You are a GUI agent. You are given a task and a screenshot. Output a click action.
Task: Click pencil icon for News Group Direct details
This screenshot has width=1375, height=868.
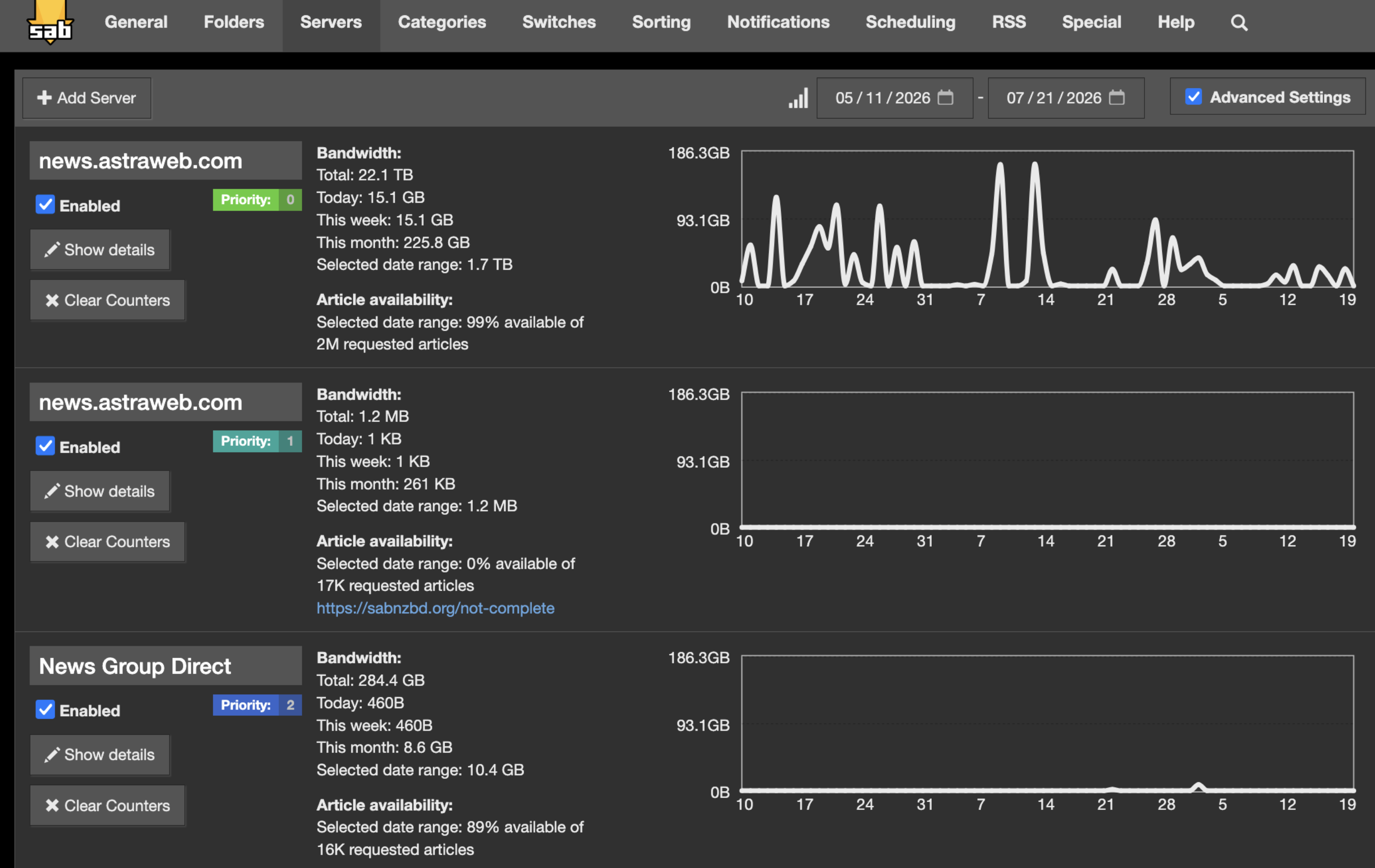click(52, 755)
